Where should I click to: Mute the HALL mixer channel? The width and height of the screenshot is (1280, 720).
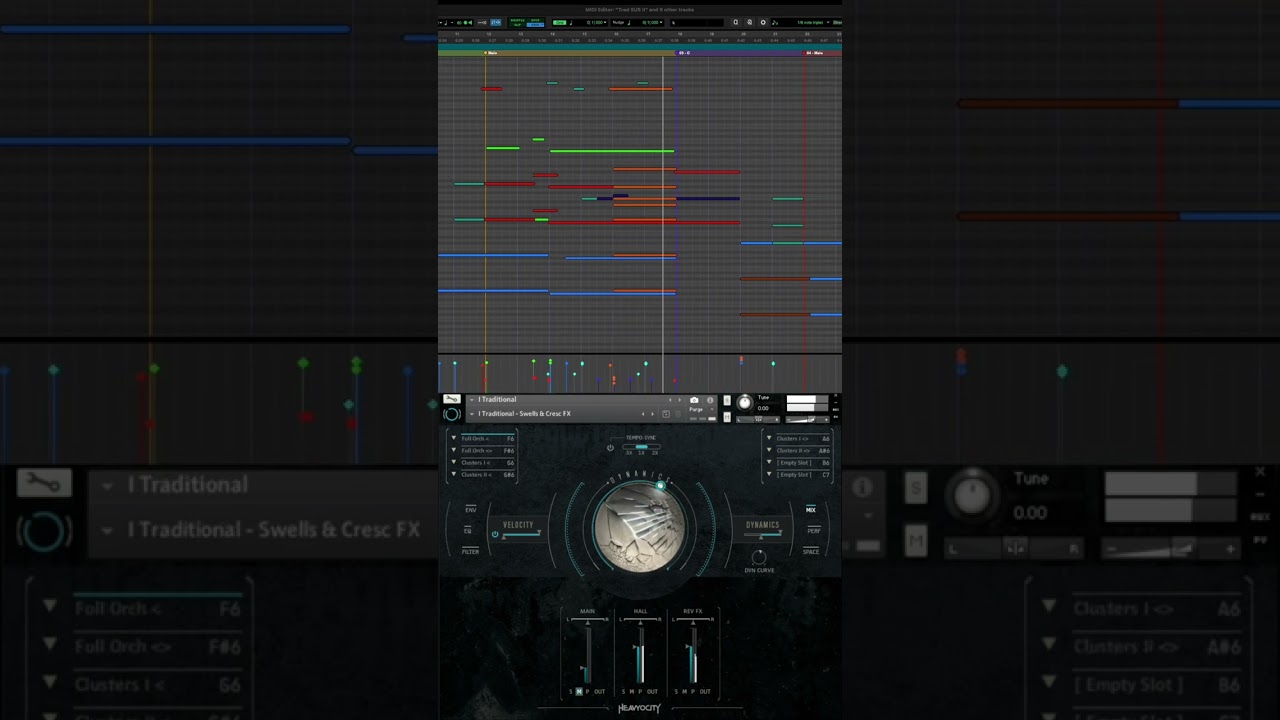click(x=632, y=692)
